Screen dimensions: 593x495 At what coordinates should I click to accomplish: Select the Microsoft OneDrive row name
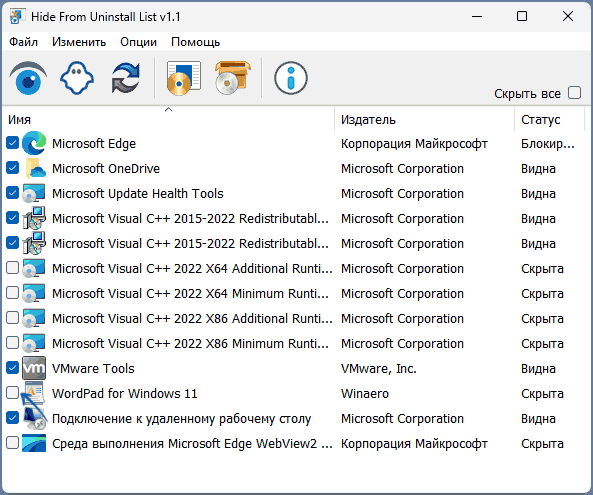[x=106, y=168]
